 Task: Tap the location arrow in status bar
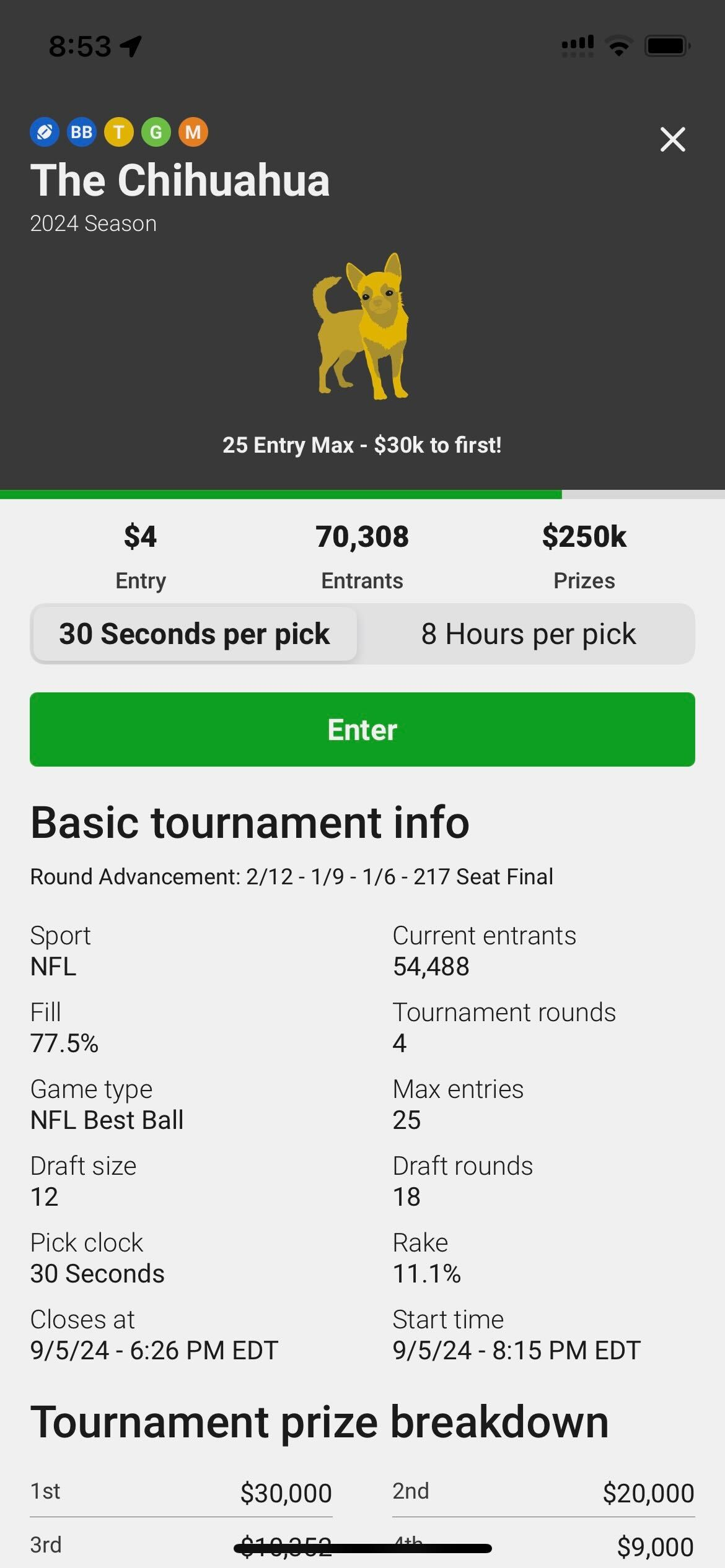131,46
